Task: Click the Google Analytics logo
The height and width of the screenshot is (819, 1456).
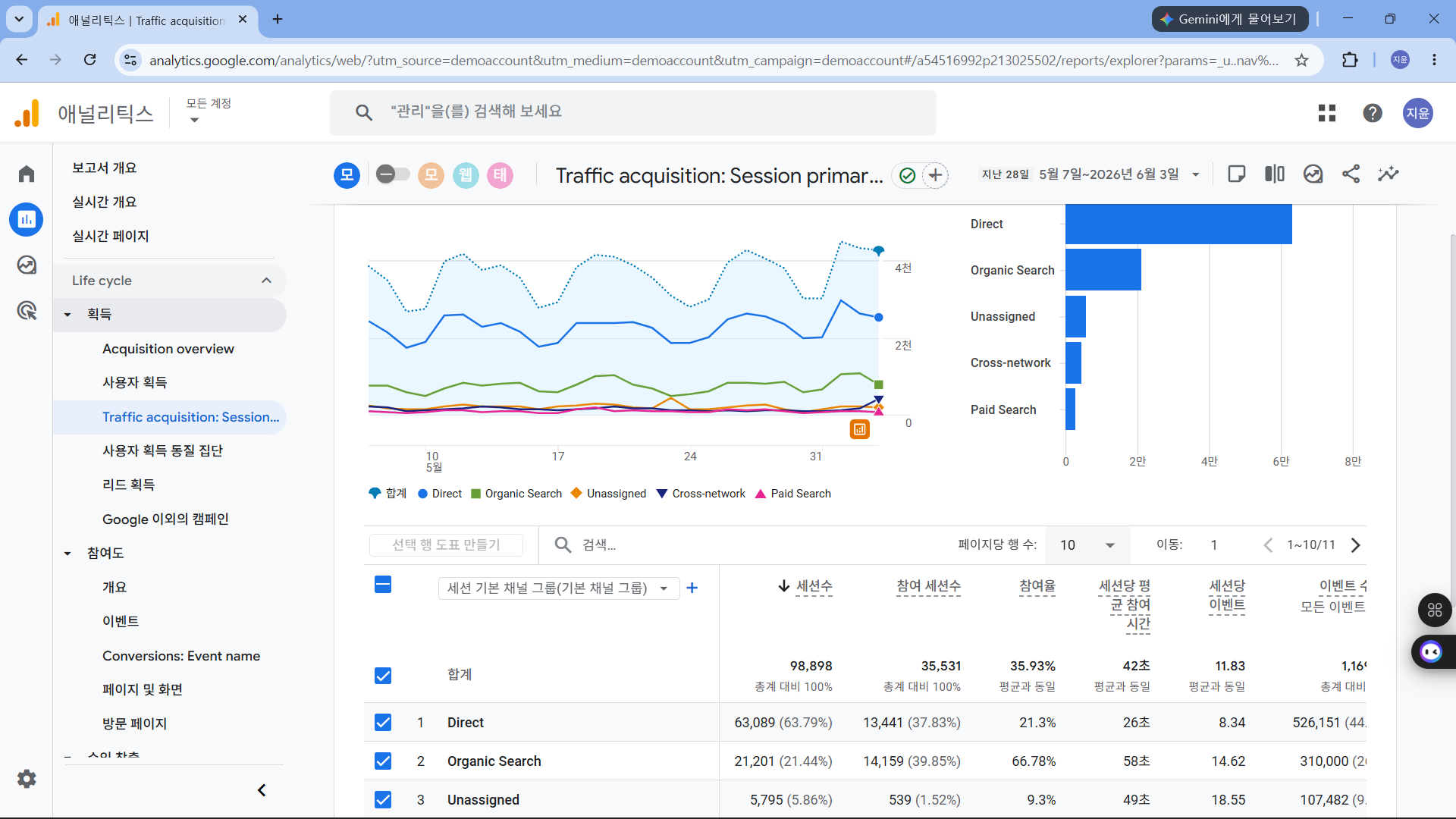Action: pyautogui.click(x=27, y=114)
